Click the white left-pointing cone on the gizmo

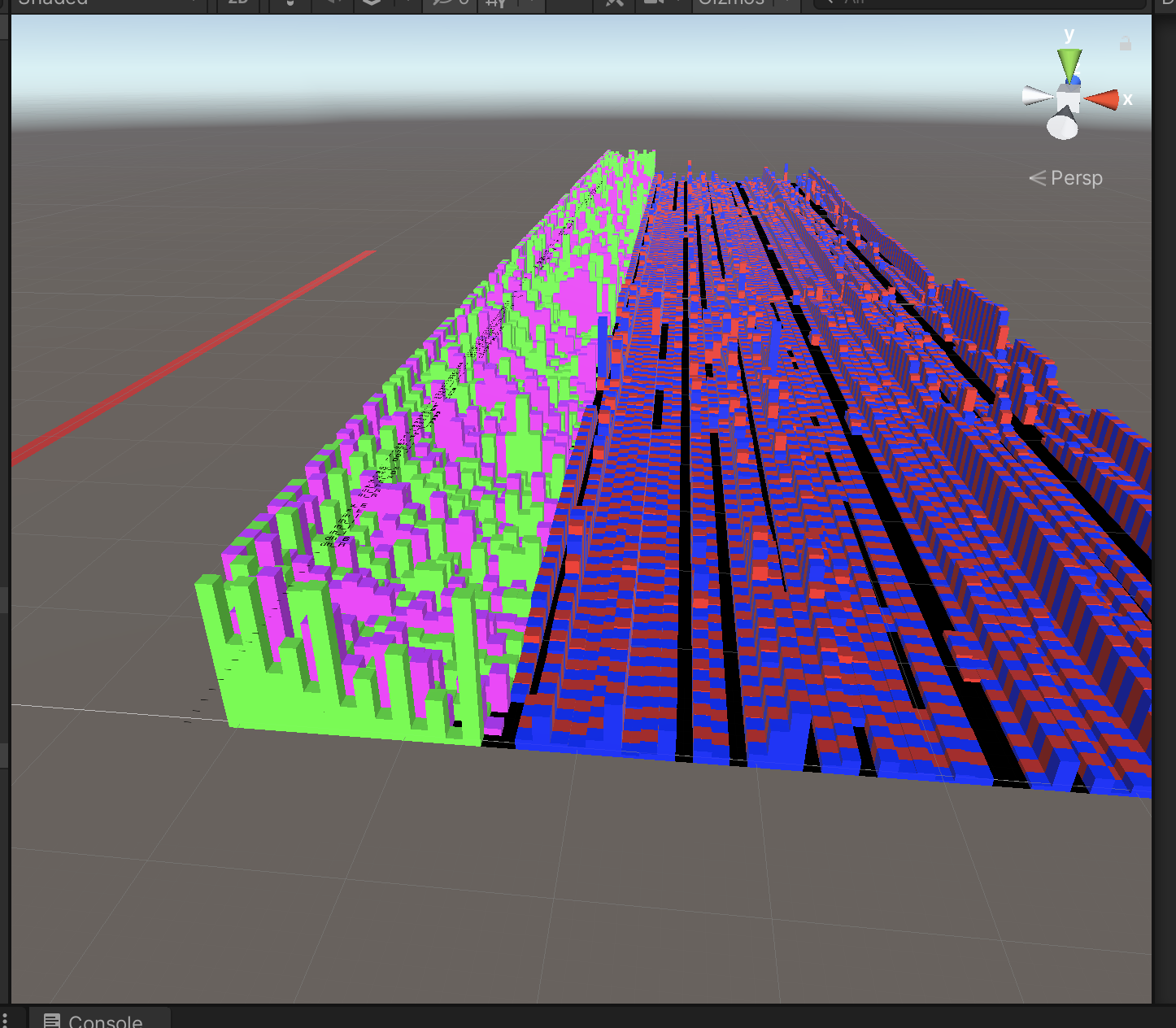(1036, 96)
